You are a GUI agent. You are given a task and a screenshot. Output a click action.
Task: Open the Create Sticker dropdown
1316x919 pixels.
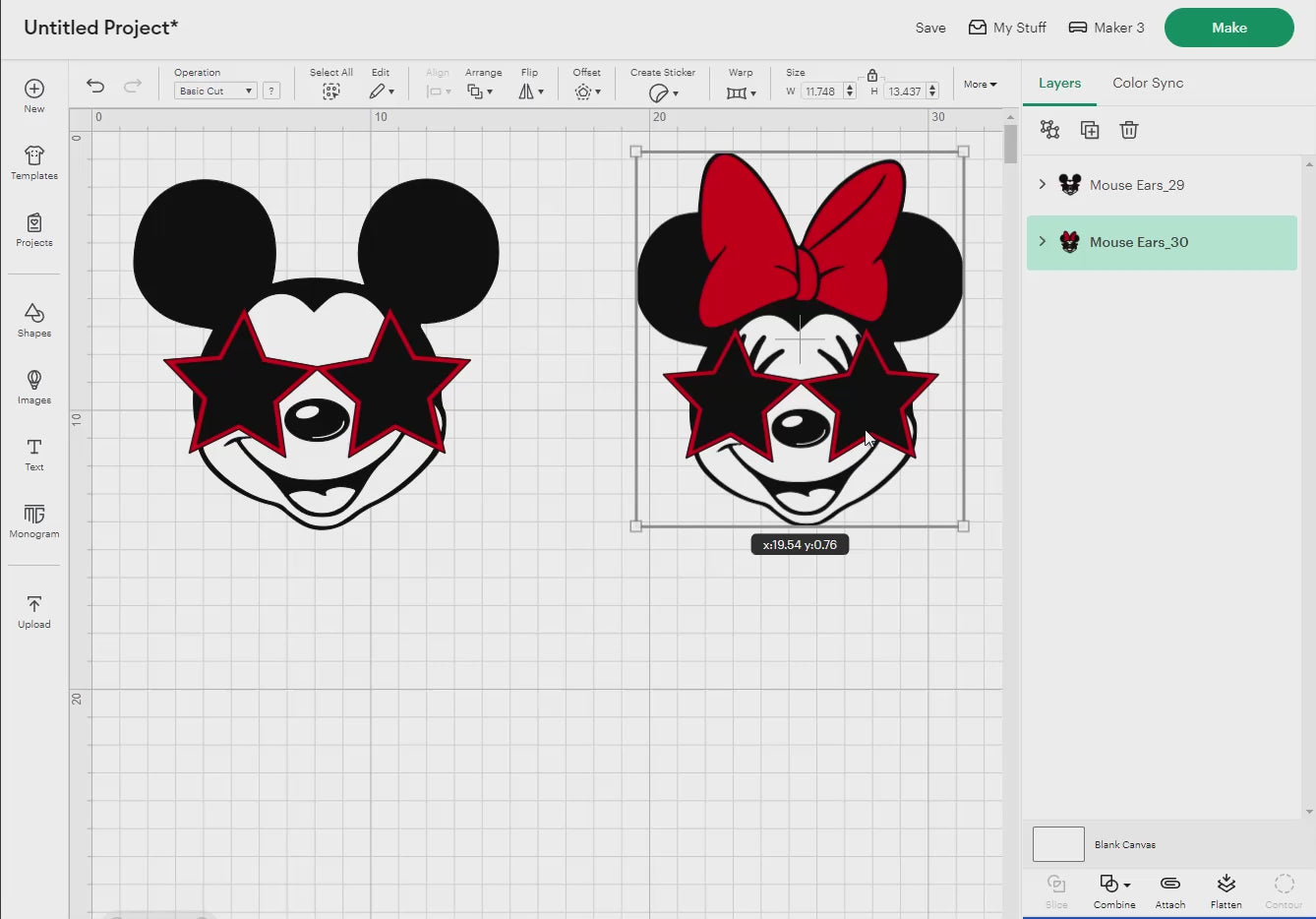(x=664, y=92)
